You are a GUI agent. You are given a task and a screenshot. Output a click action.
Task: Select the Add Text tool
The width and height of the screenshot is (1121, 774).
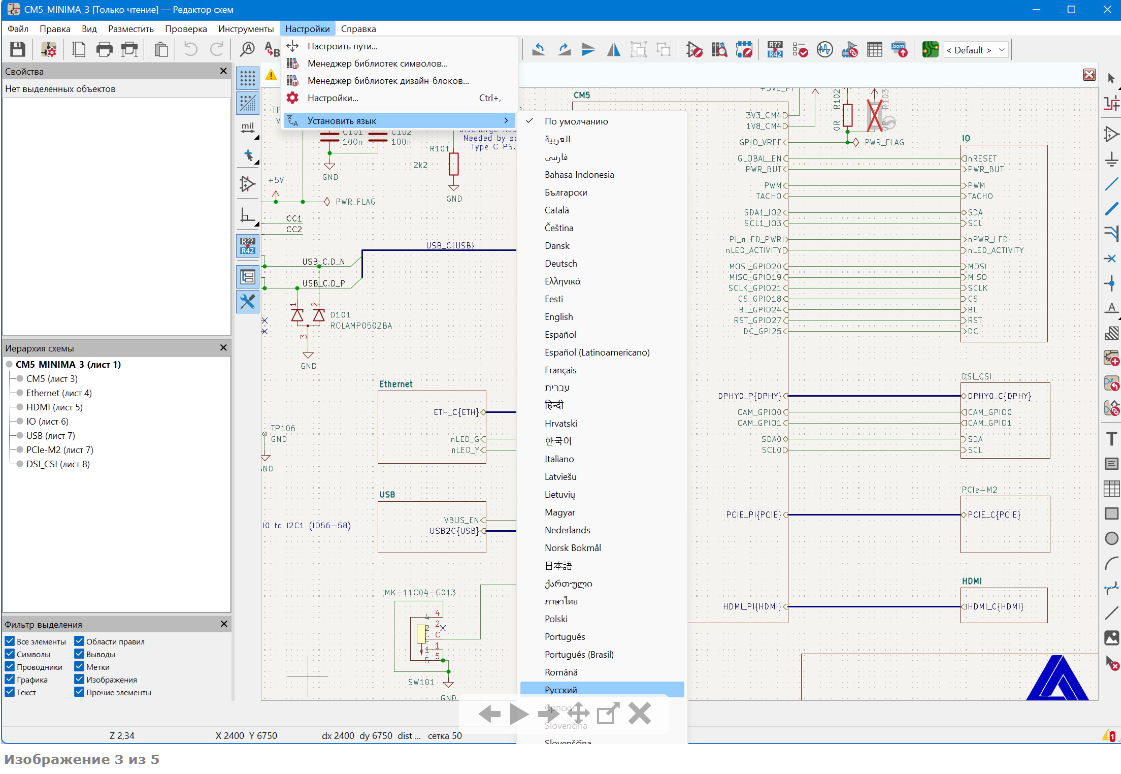click(1111, 438)
